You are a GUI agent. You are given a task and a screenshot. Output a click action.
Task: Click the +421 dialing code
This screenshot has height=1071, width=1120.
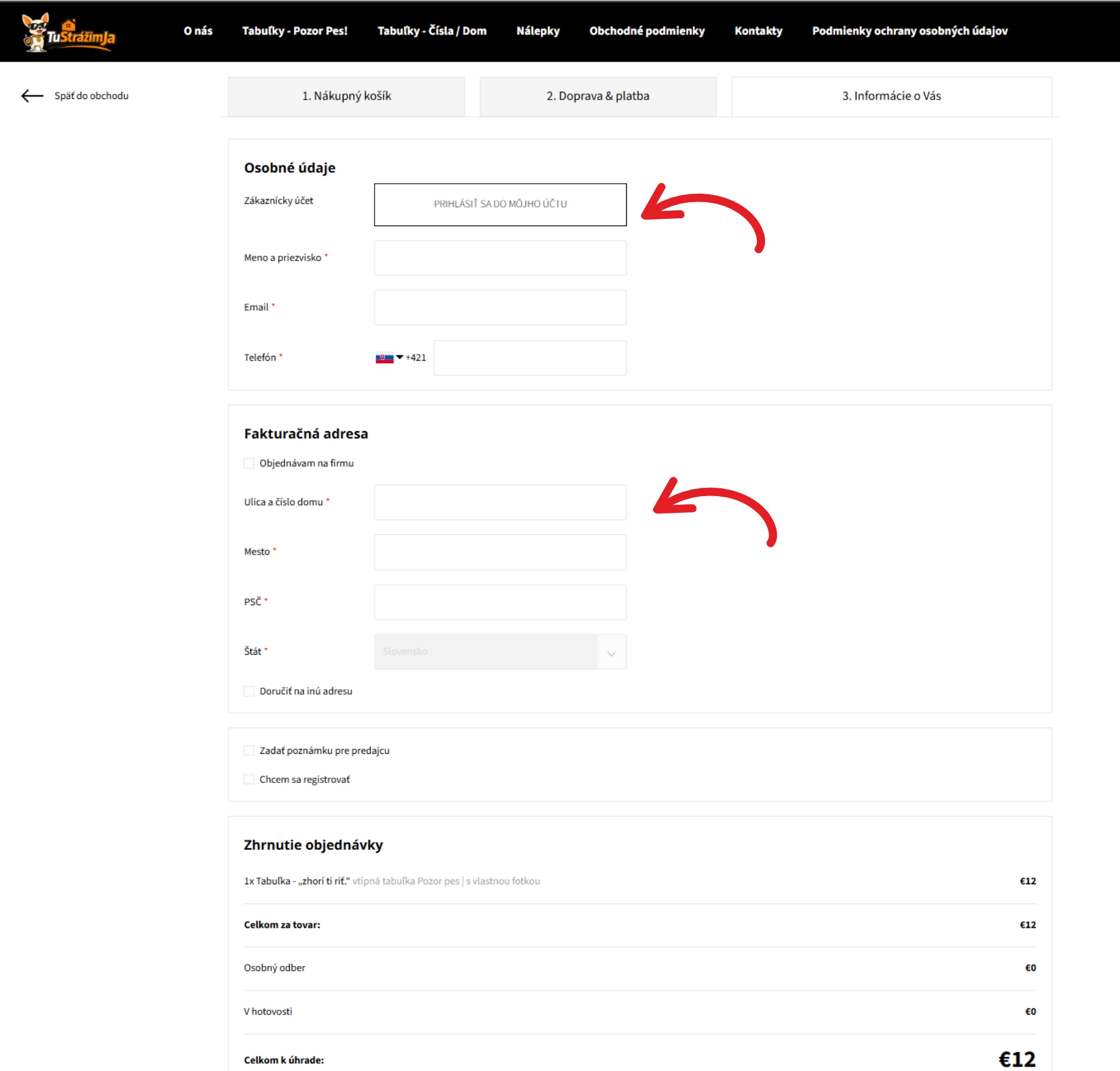[416, 358]
